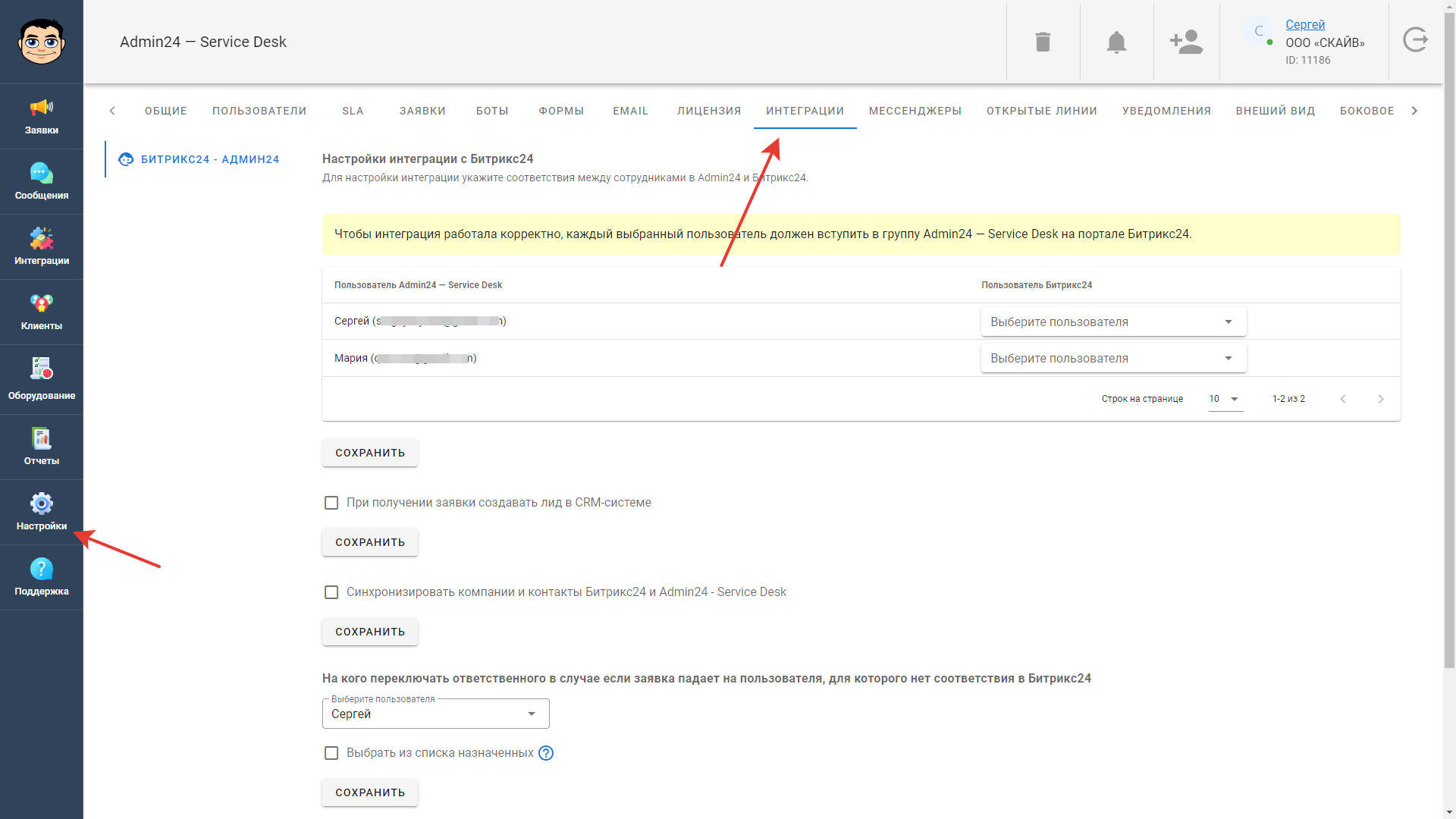Image resolution: width=1456 pixels, height=819 pixels.
Task: Click the Admin24 — Service Desk page title
Action: point(203,42)
